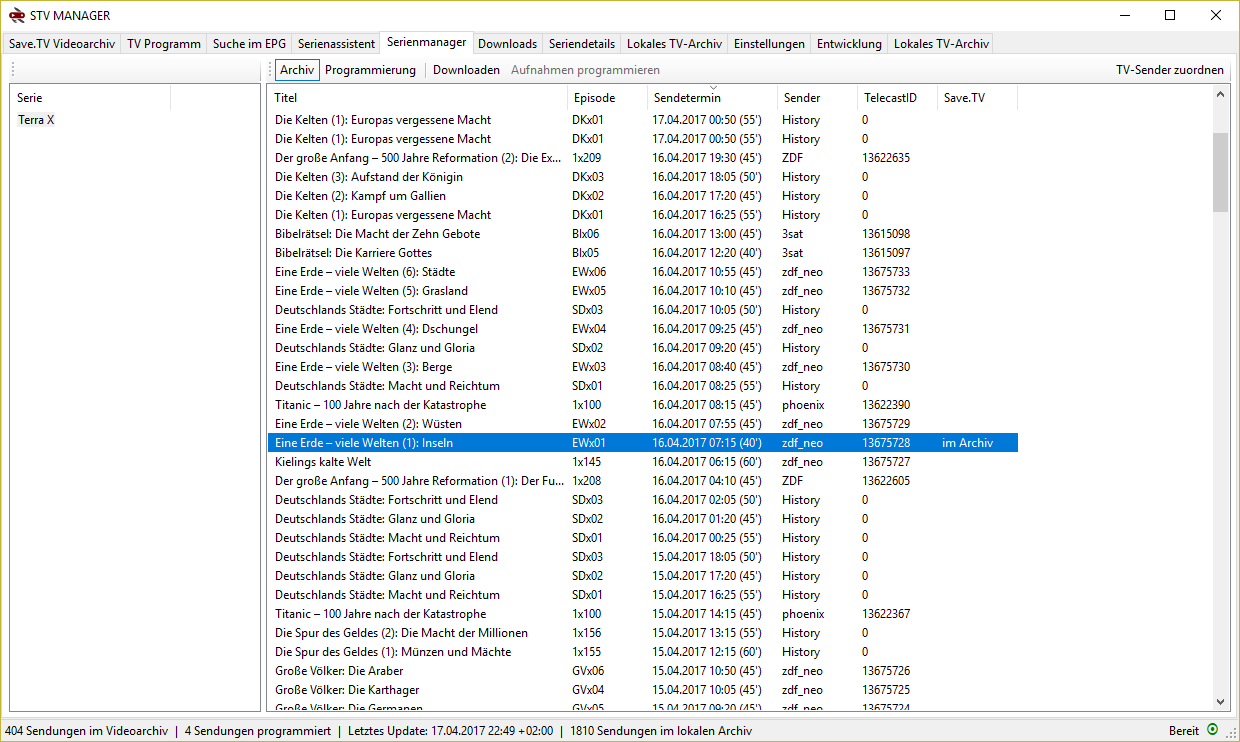Image resolution: width=1240 pixels, height=742 pixels.
Task: Click the STV Manager app icon in title bar
Action: [x=14, y=15]
